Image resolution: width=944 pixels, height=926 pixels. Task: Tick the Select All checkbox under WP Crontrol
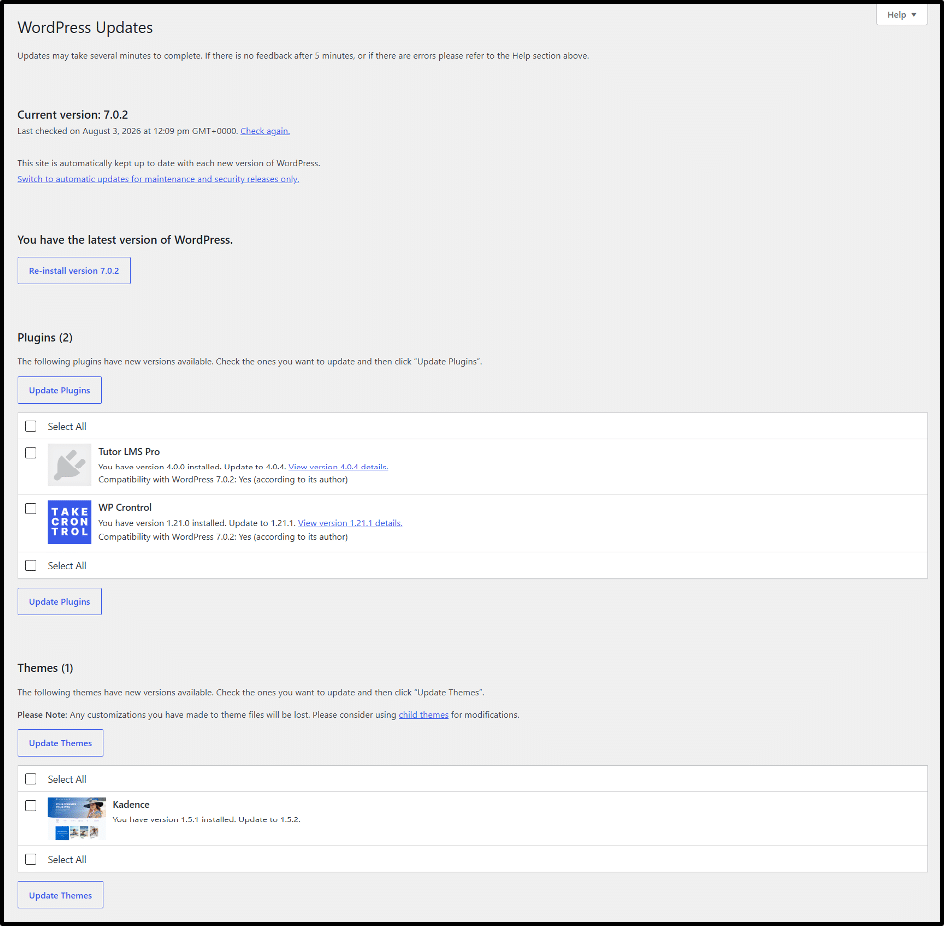tap(31, 565)
